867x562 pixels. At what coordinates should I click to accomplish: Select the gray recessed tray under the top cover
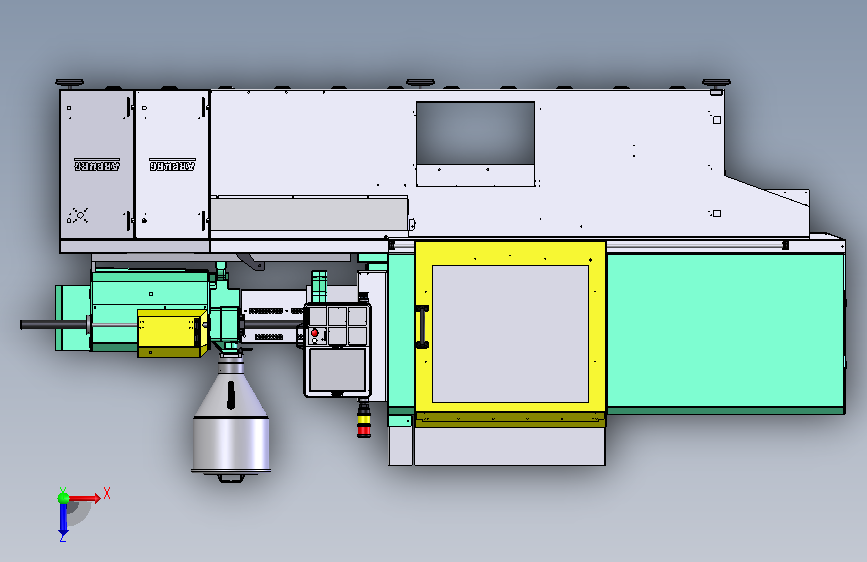pyautogui.click(x=309, y=214)
